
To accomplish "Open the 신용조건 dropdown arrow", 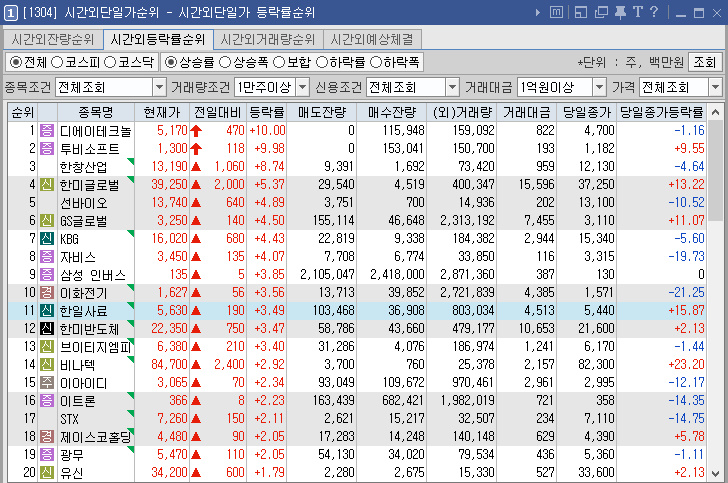I will pos(452,87).
